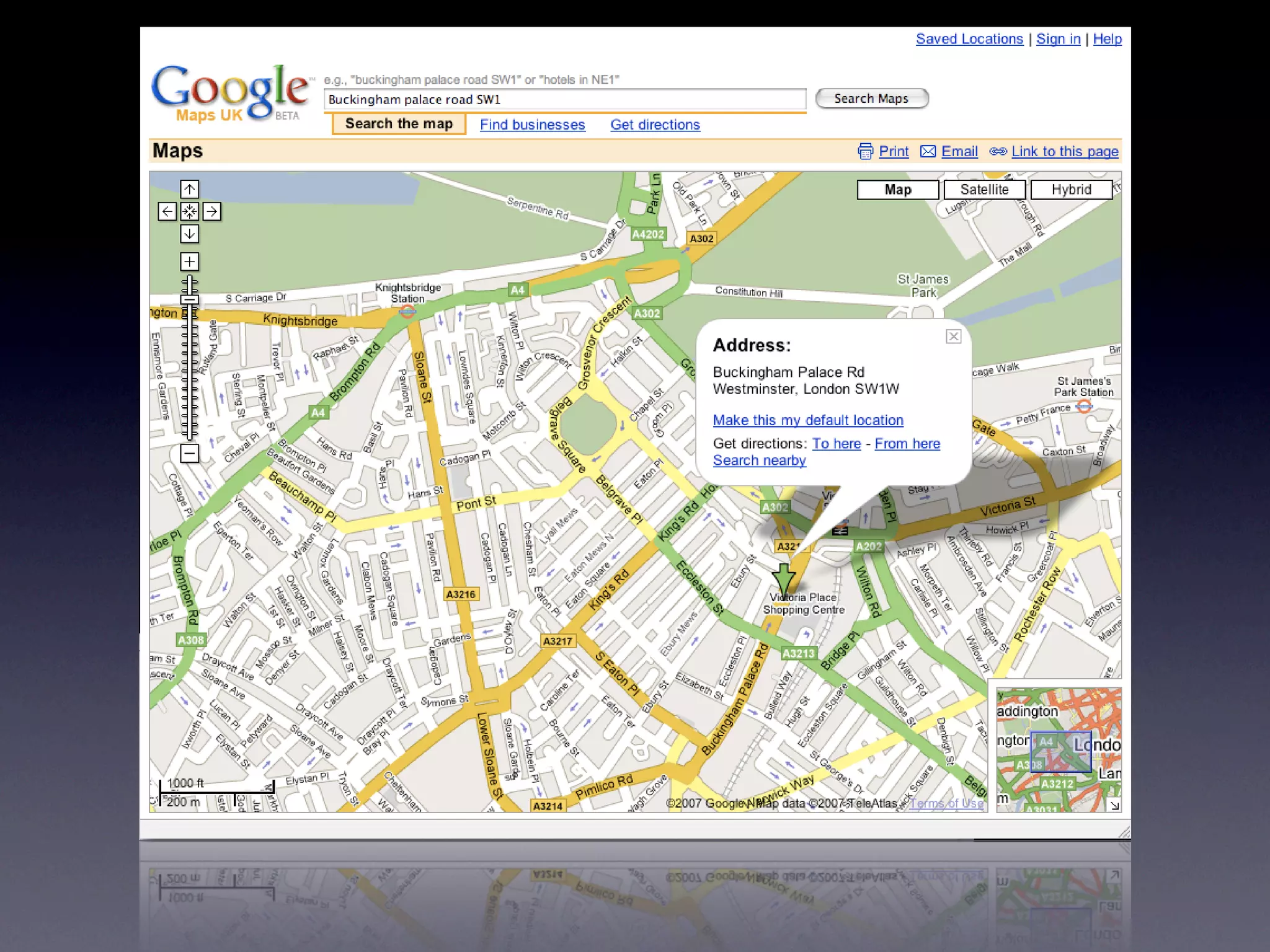
Task: Pan the map left with arrow button
Action: click(167, 211)
